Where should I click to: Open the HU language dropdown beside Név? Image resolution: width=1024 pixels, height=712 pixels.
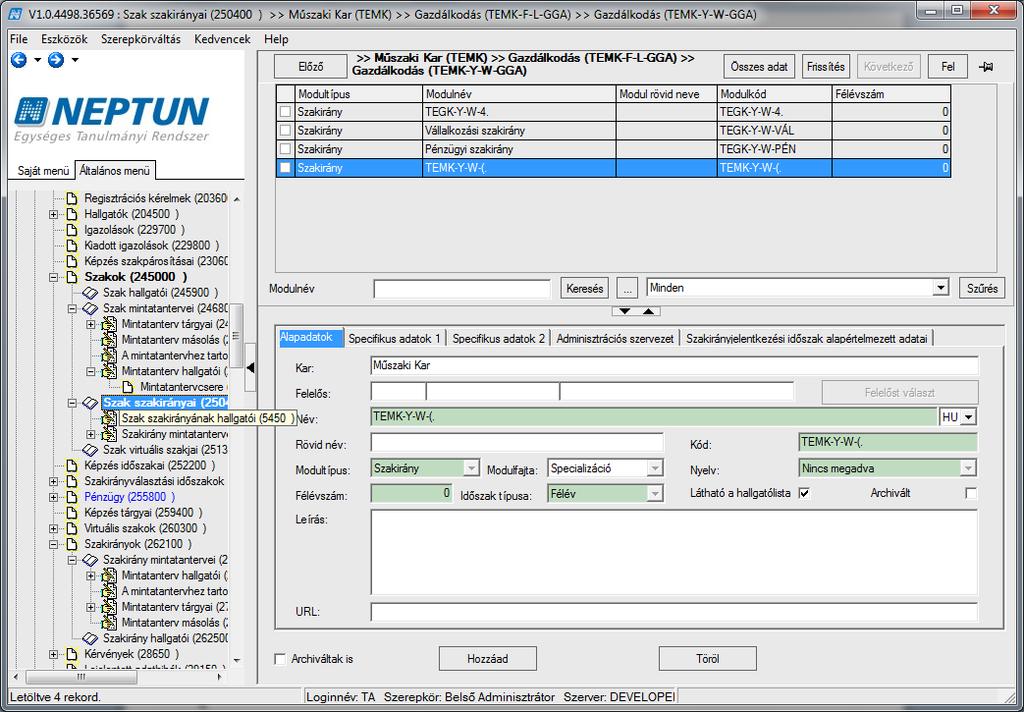(969, 417)
